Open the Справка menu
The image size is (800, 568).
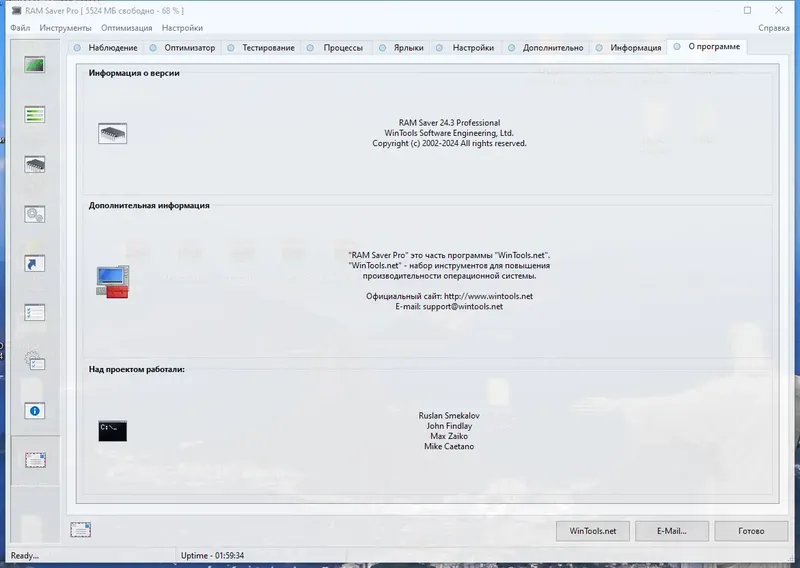(773, 28)
